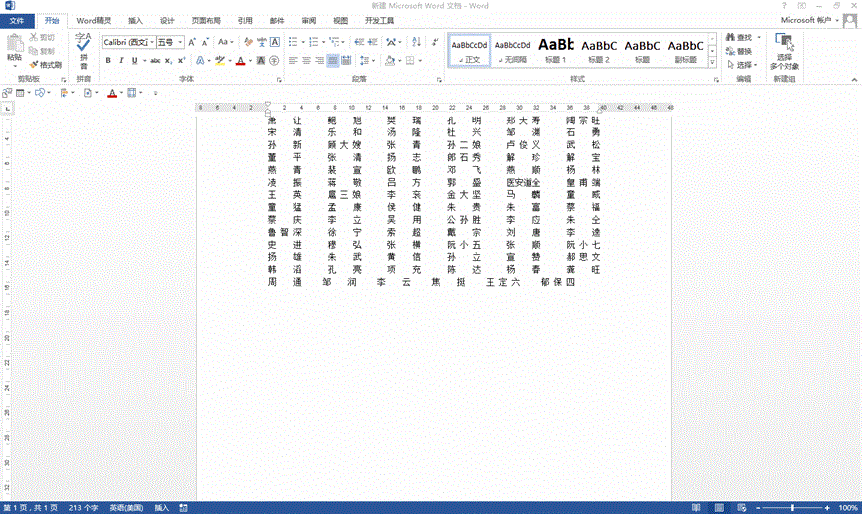Click the Replace (替换) button
Viewport: 862px width, 514px height.
[739, 51]
